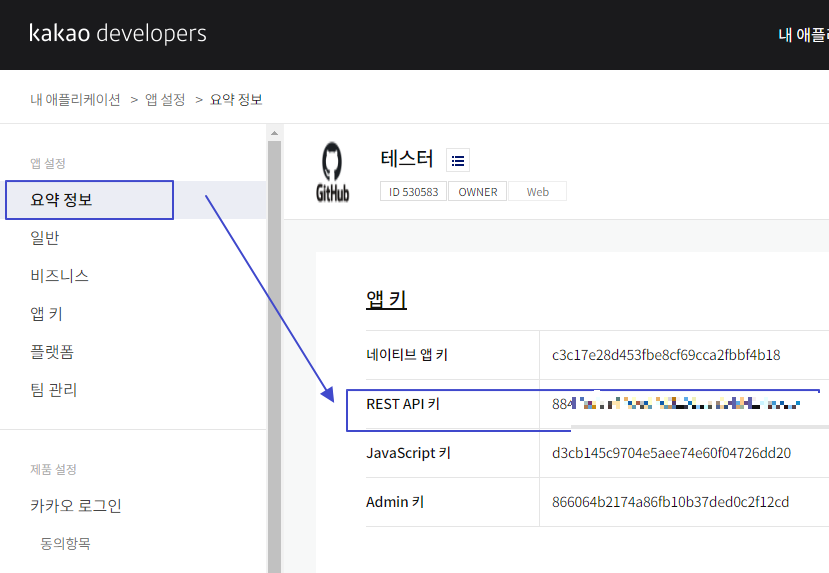This screenshot has height=573, width=829.
Task: Click the JavaScript 키 label
Action: 408,453
